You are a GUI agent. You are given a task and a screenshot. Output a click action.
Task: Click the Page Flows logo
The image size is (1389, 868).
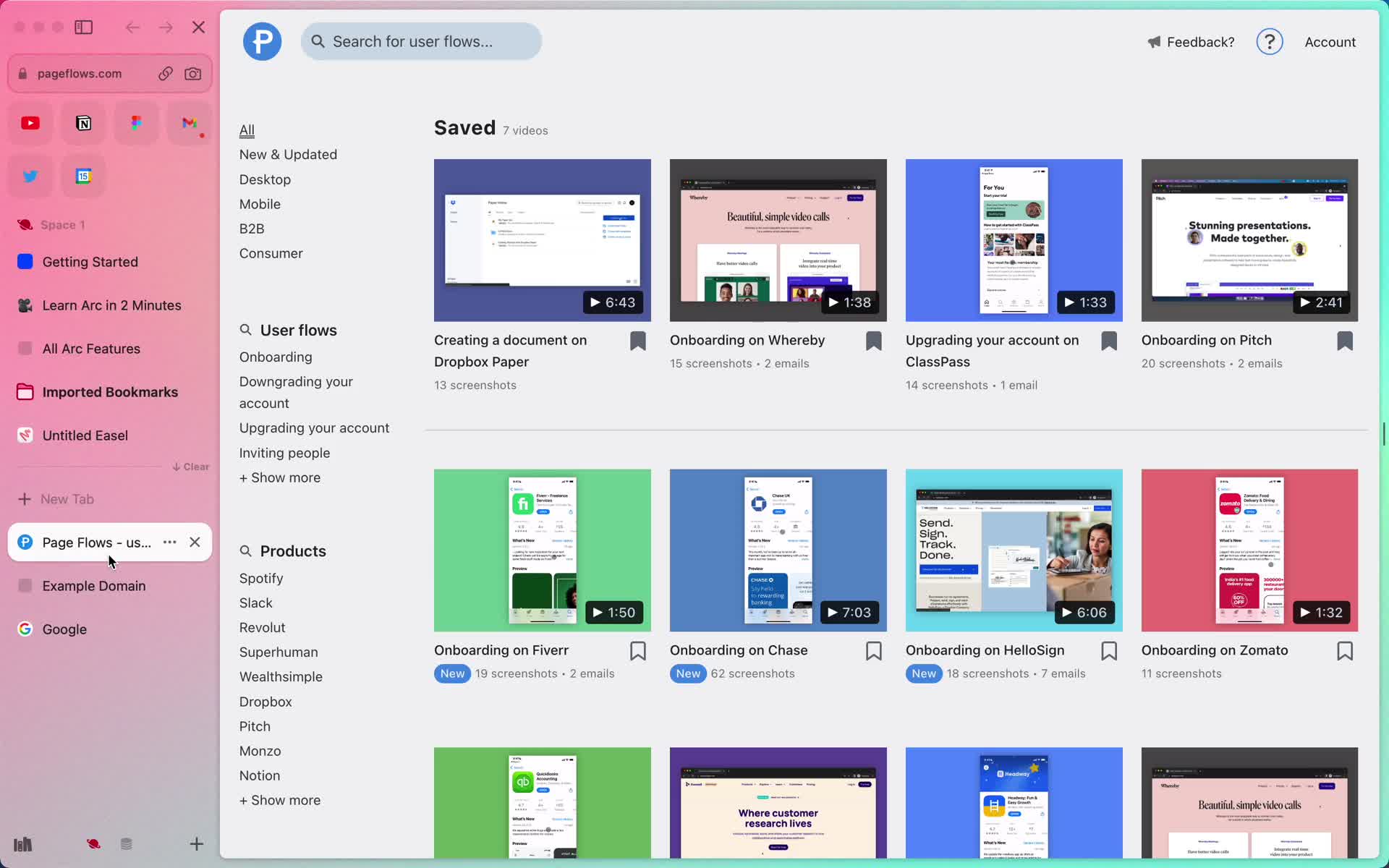[262, 41]
